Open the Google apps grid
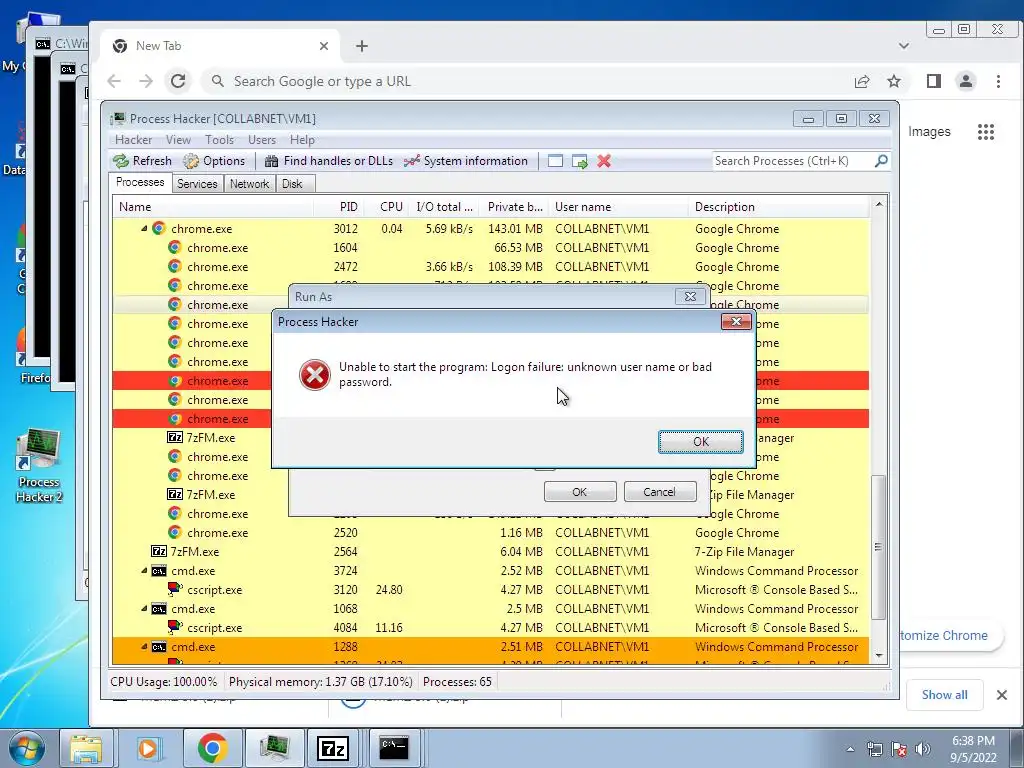This screenshot has width=1024, height=768. coord(985,132)
